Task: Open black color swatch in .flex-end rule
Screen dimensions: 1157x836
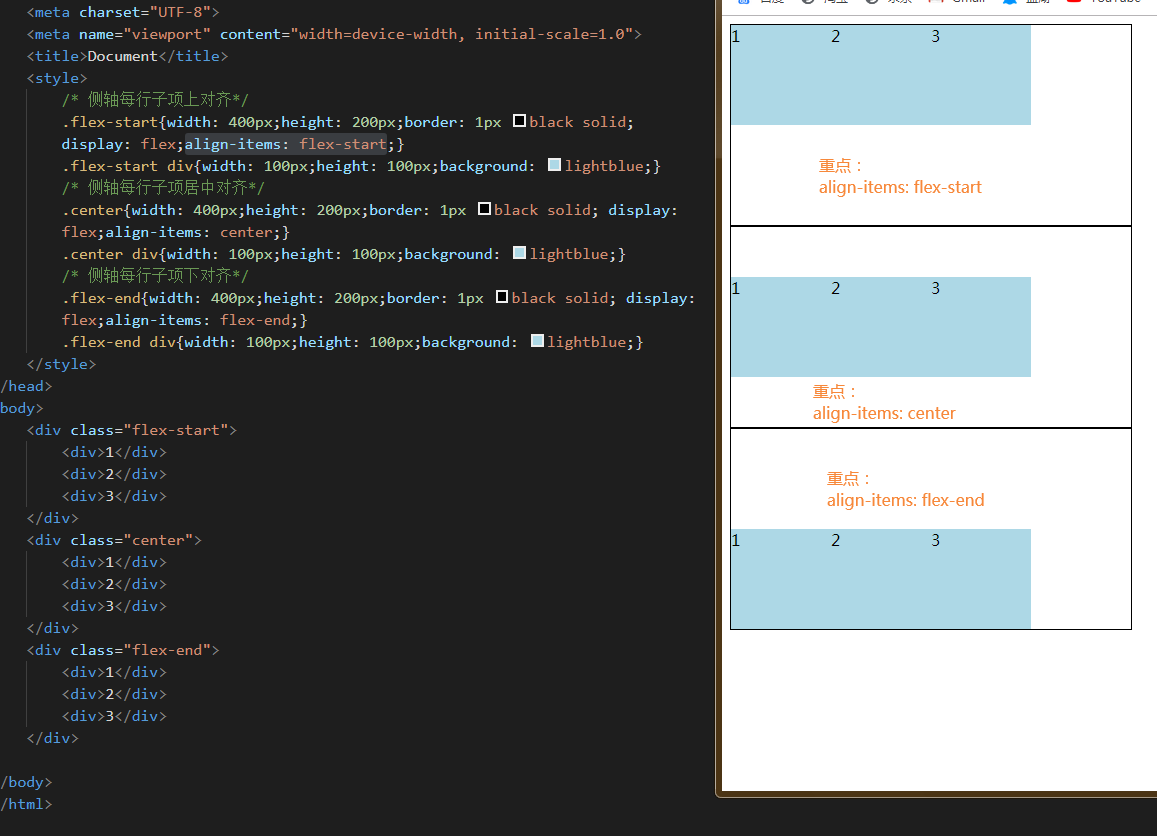Action: pos(502,297)
